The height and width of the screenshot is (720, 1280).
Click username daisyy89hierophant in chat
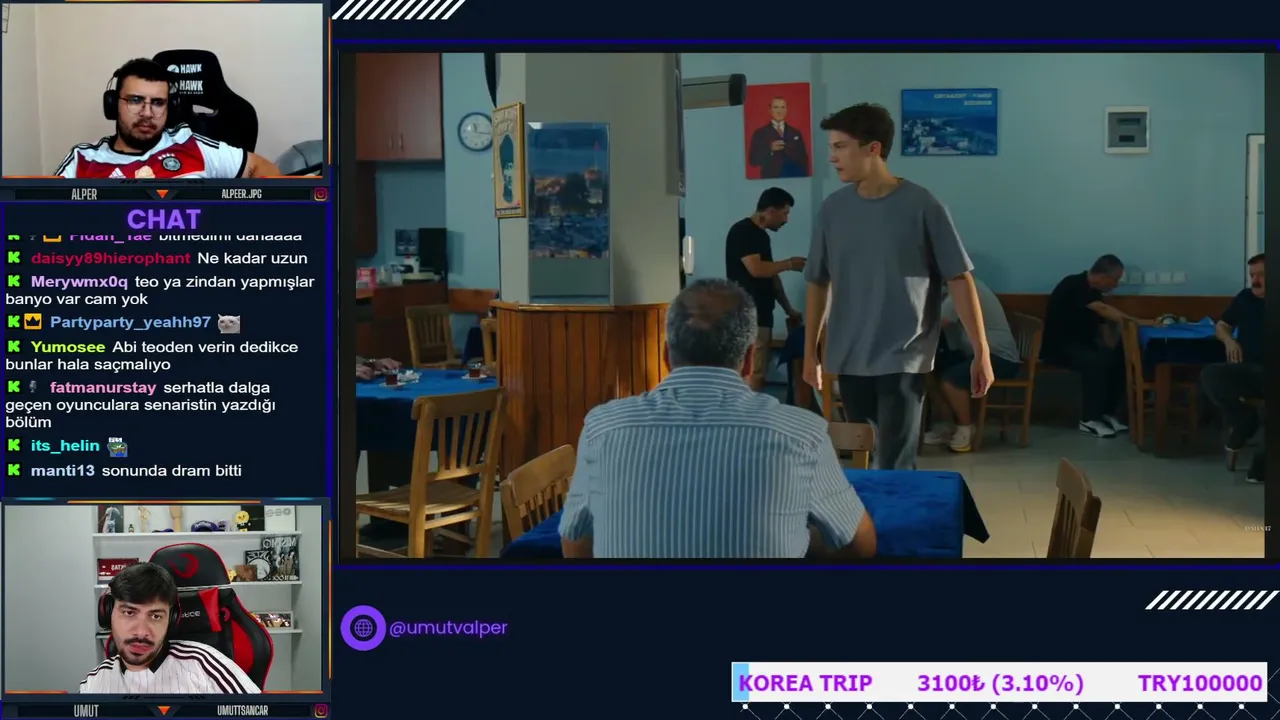(110, 258)
